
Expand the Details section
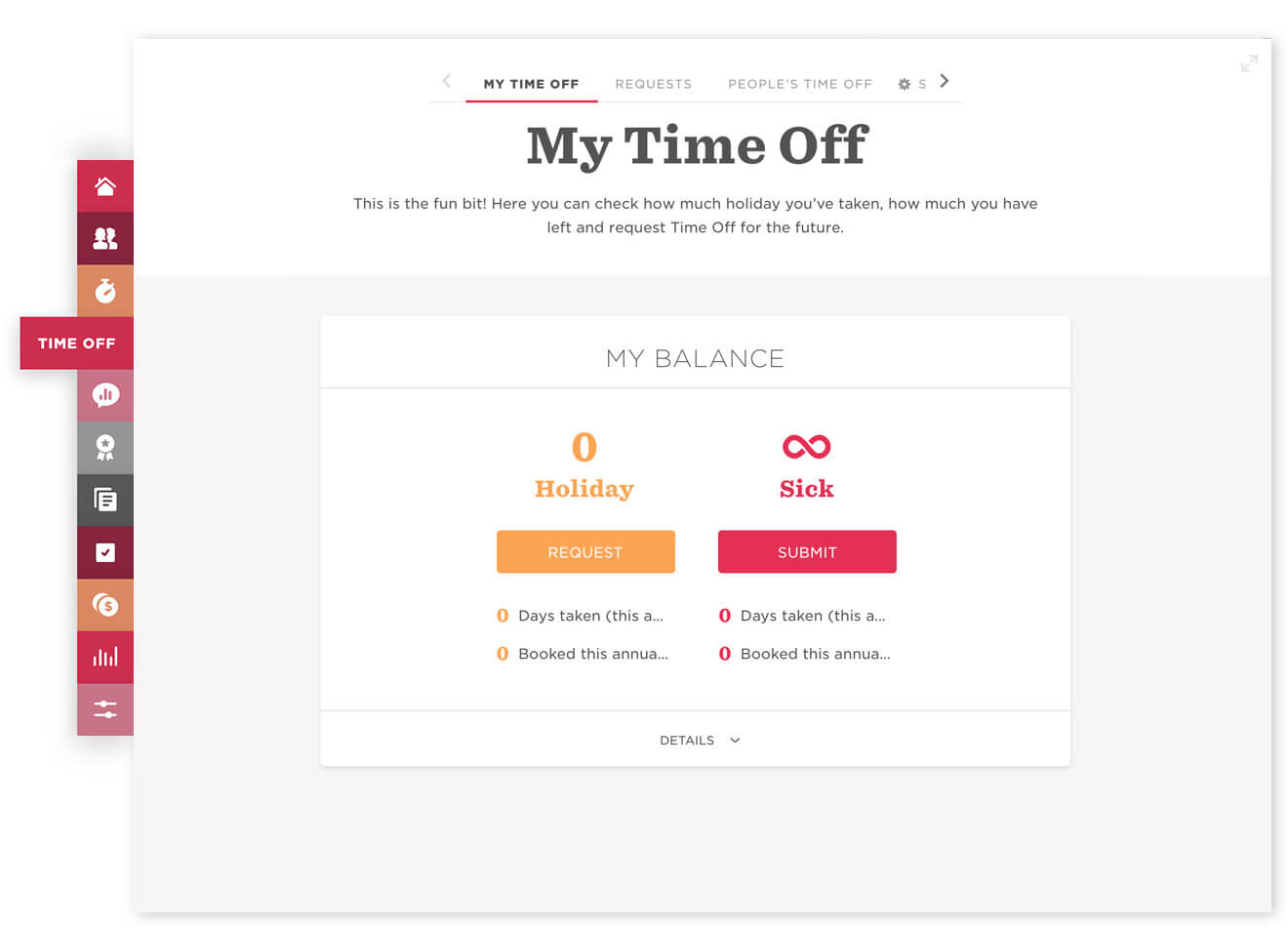(700, 741)
